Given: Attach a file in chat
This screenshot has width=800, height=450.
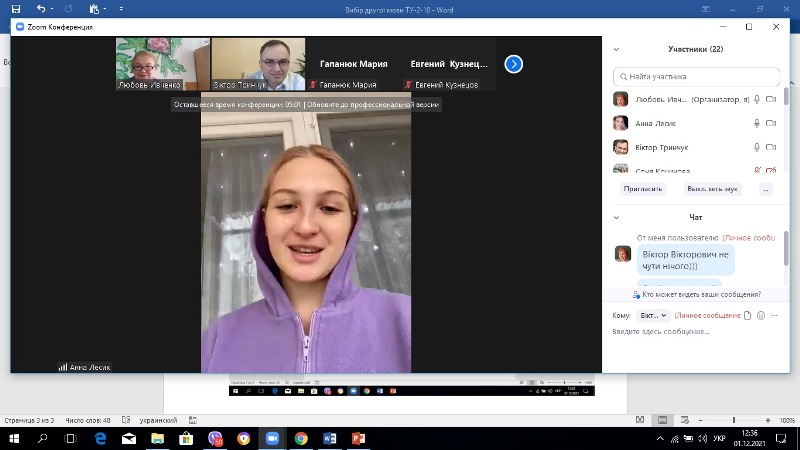Looking at the screenshot, I should [x=747, y=315].
